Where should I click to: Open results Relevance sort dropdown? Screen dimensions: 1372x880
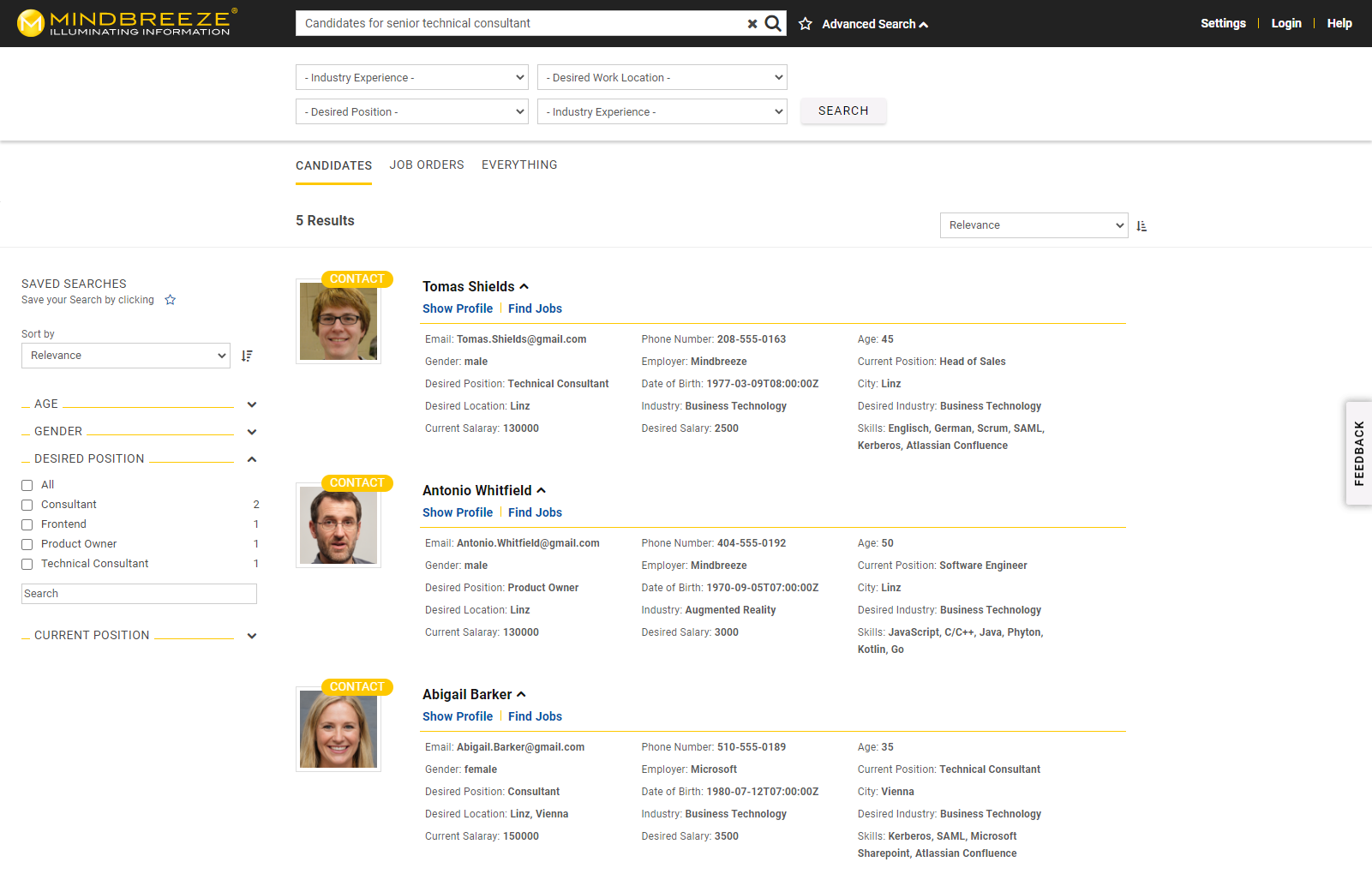coord(1034,225)
